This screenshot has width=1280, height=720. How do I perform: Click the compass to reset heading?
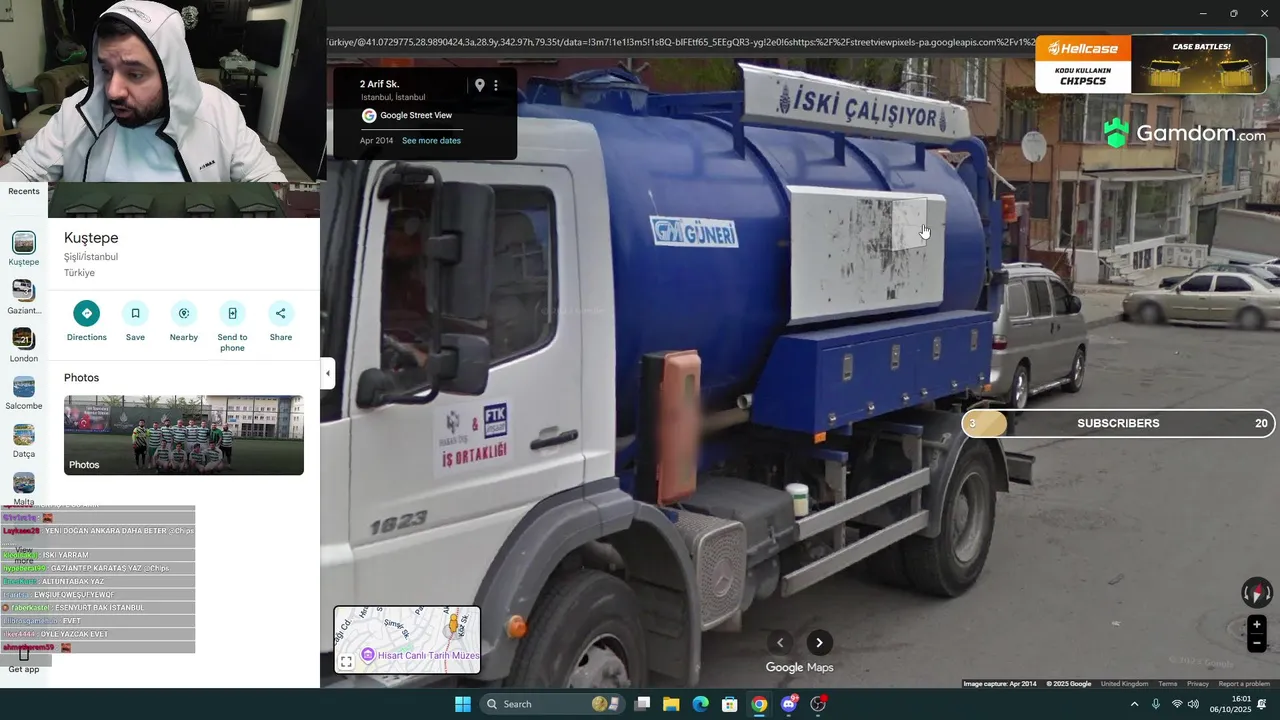(1257, 593)
